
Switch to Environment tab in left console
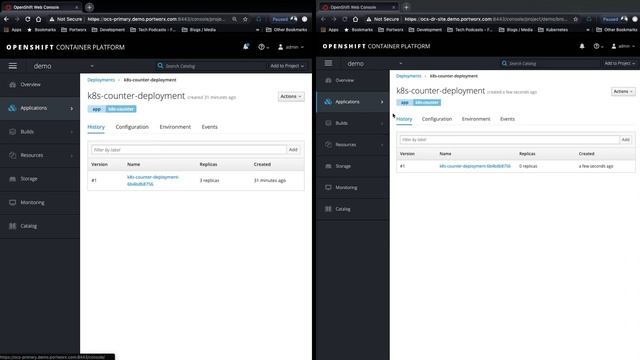pyautogui.click(x=175, y=127)
